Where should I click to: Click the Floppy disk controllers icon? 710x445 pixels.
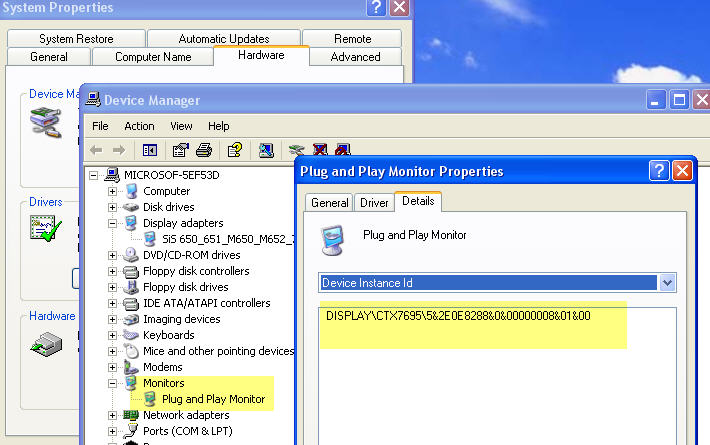click(x=131, y=272)
